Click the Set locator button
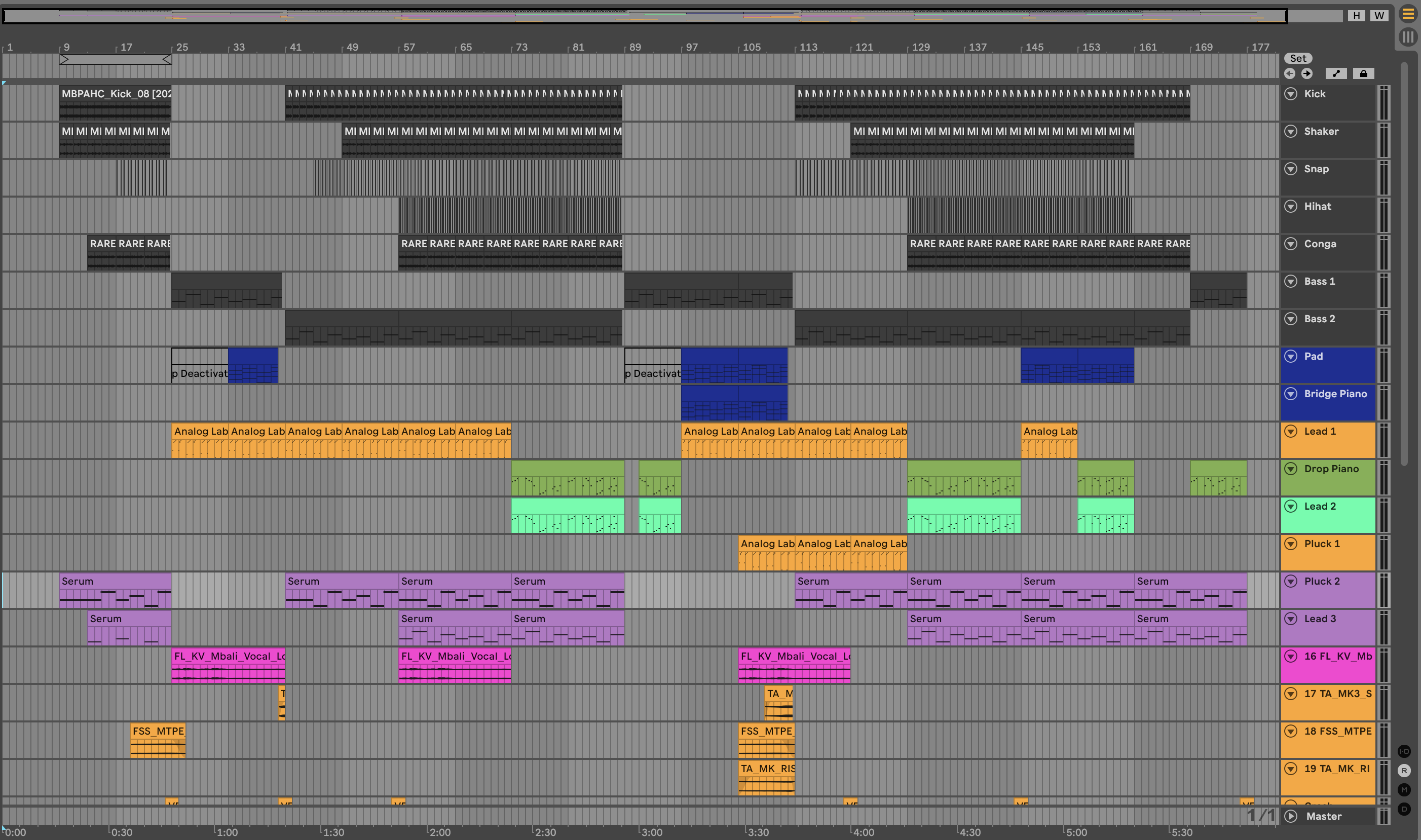Image resolution: width=1421 pixels, height=840 pixels. 1297,58
